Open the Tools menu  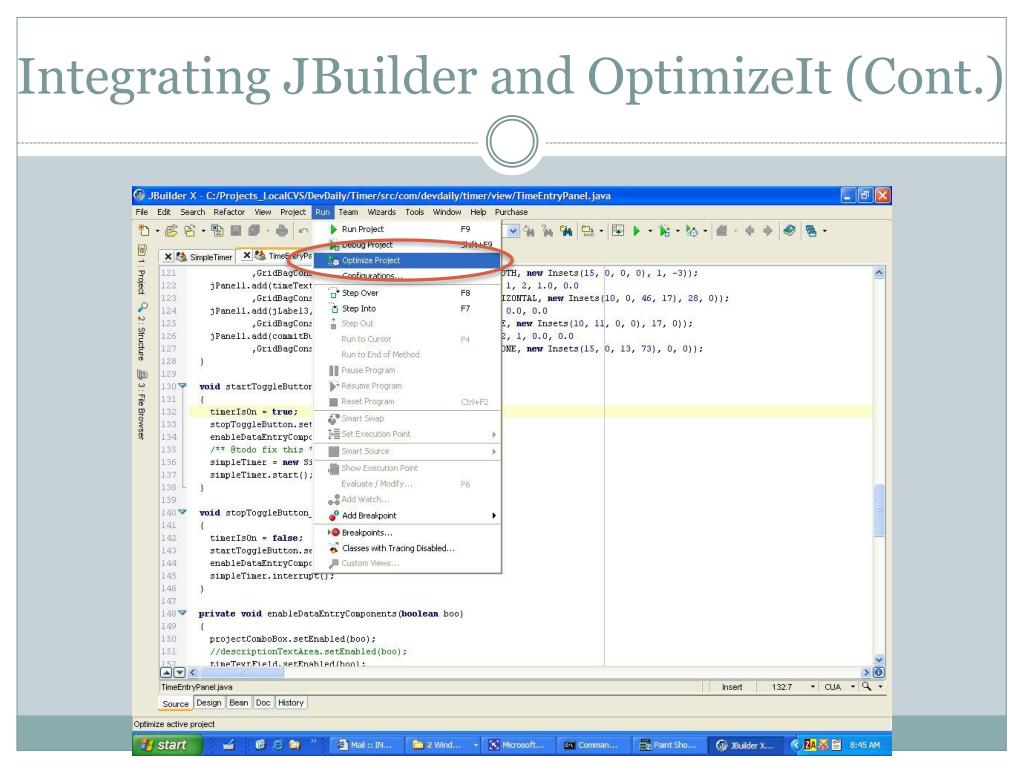415,212
